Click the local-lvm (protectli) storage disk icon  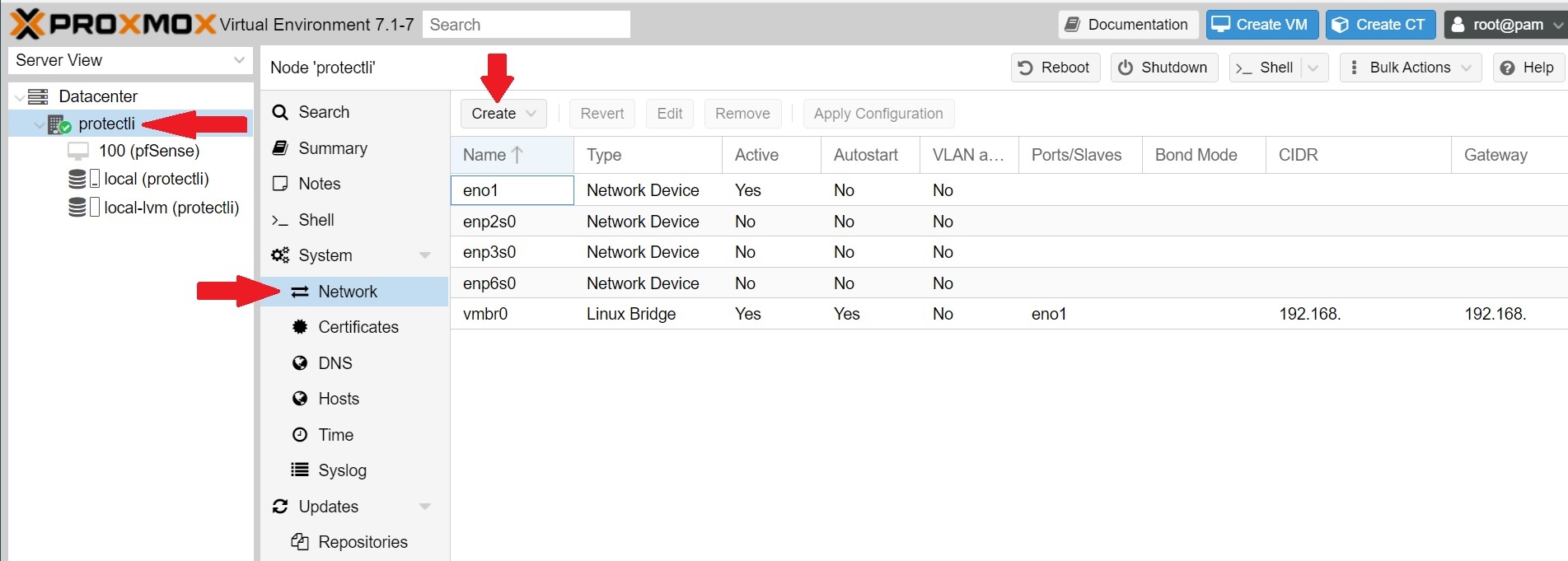coord(77,208)
